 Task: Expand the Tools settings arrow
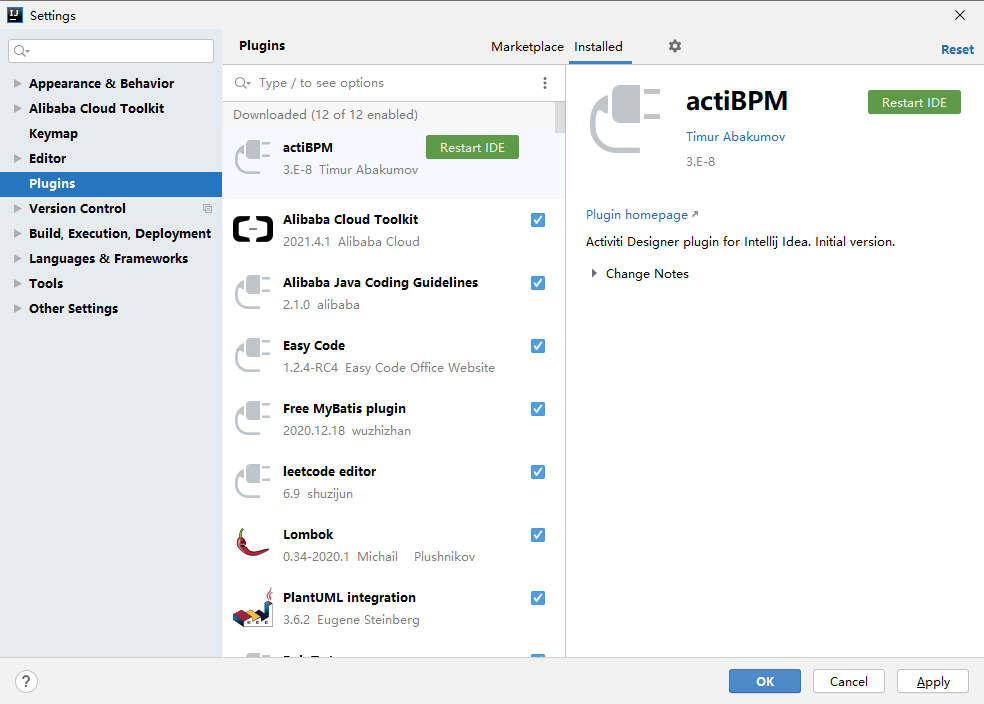pyautogui.click(x=18, y=284)
